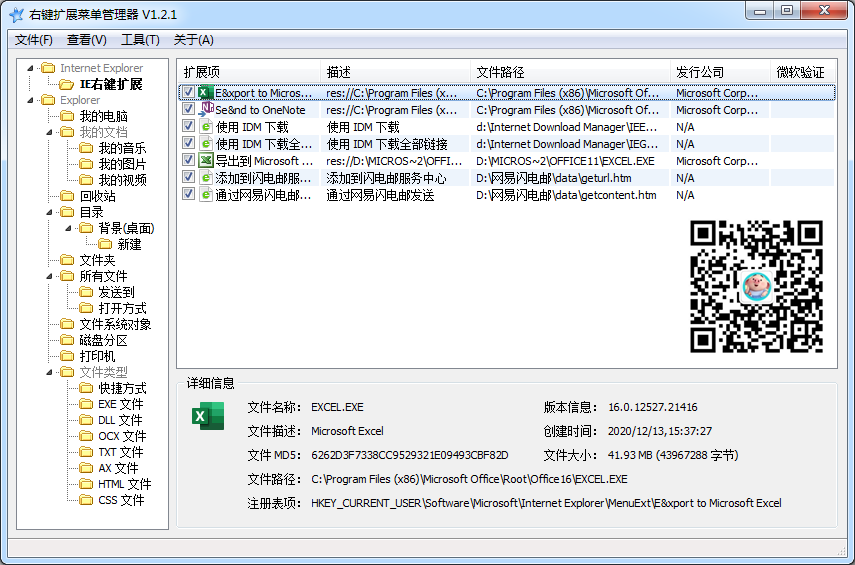Click the OneNote icon of Se&nd to OneNote
Image resolution: width=855 pixels, height=565 pixels.
pos(206,109)
